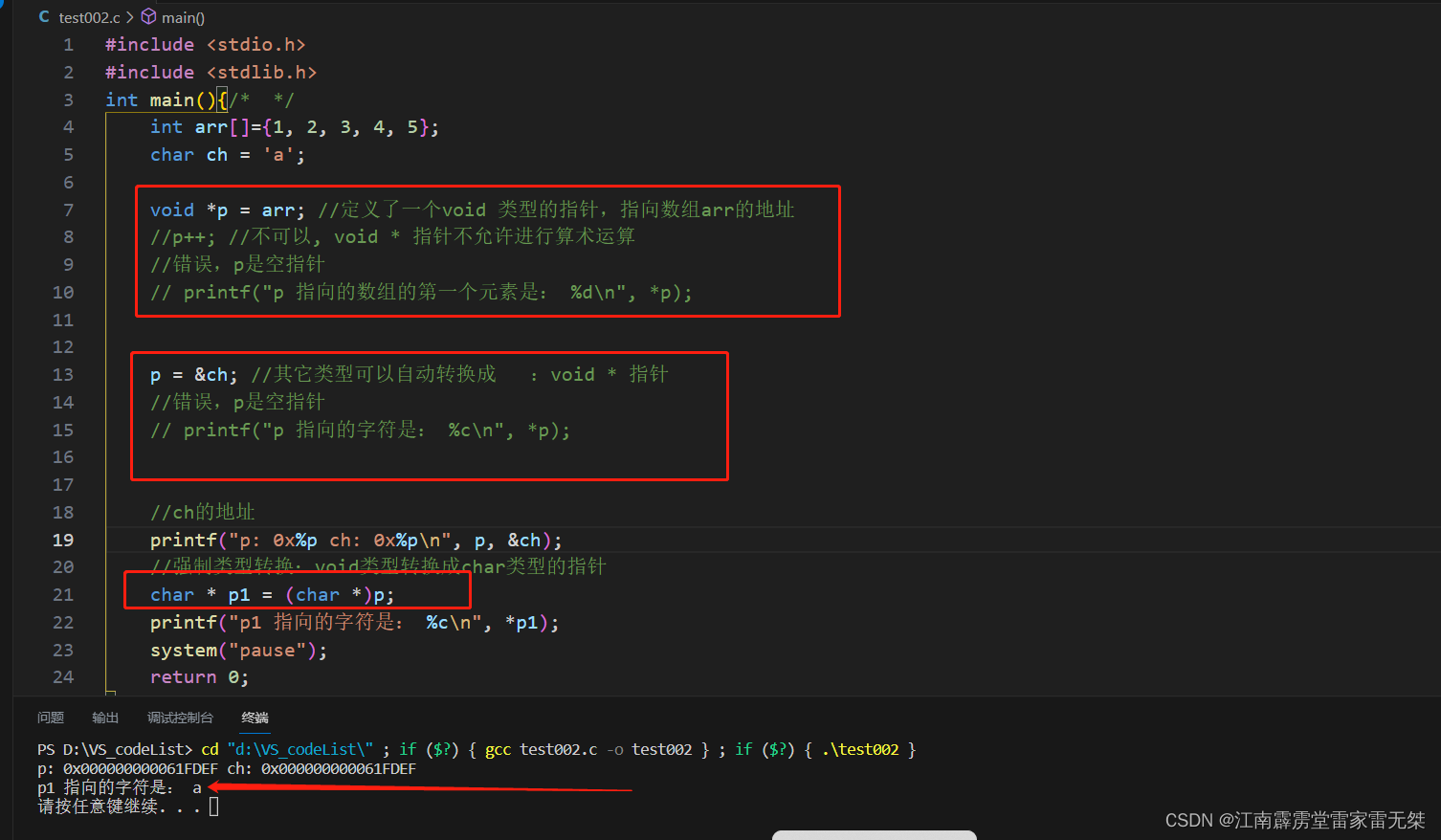
Task: Click the C file icon in breadcrumb
Action: click(44, 17)
